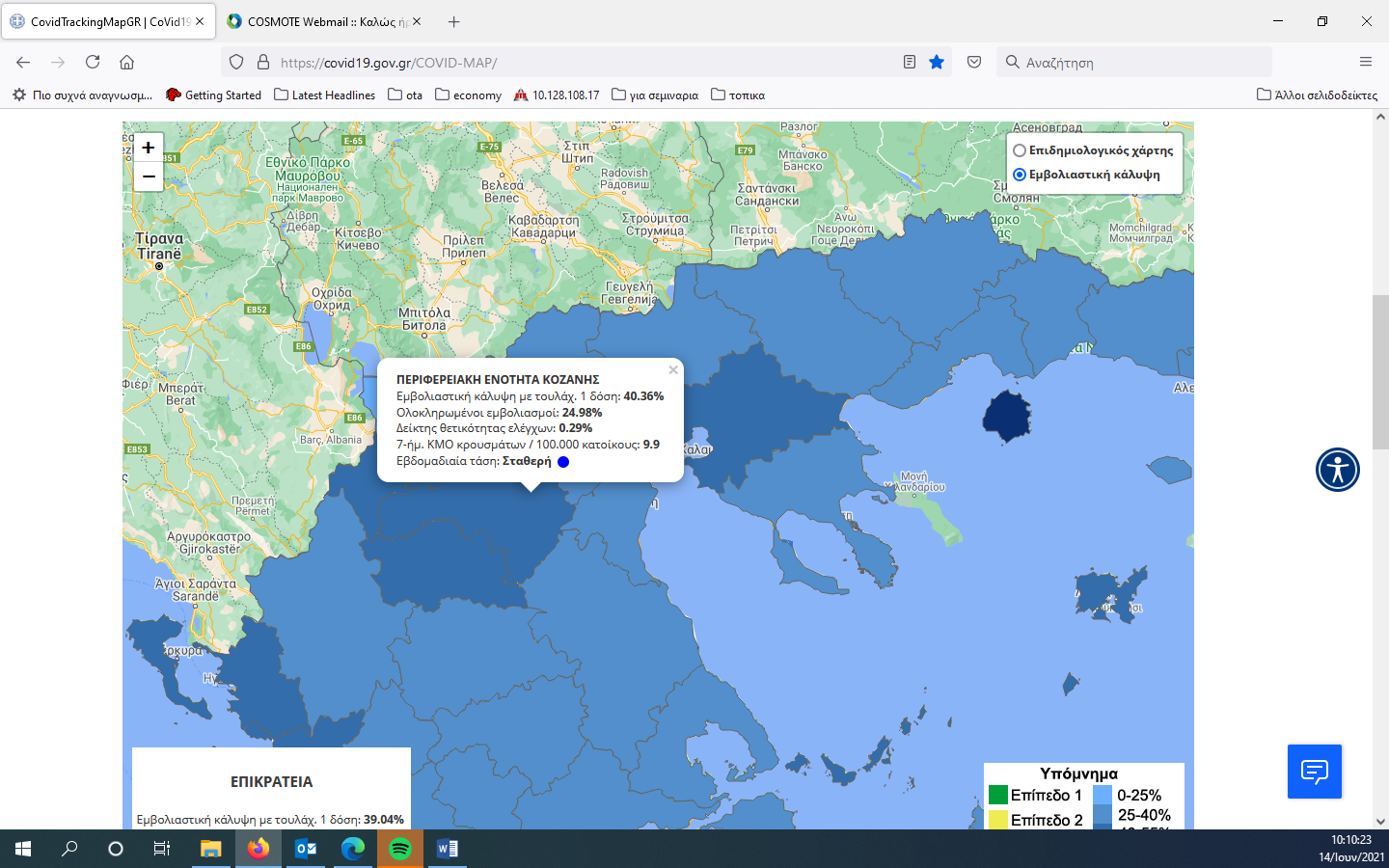This screenshot has height=868, width=1389.
Task: Zoom out of the map with minus button
Action: pos(148,176)
